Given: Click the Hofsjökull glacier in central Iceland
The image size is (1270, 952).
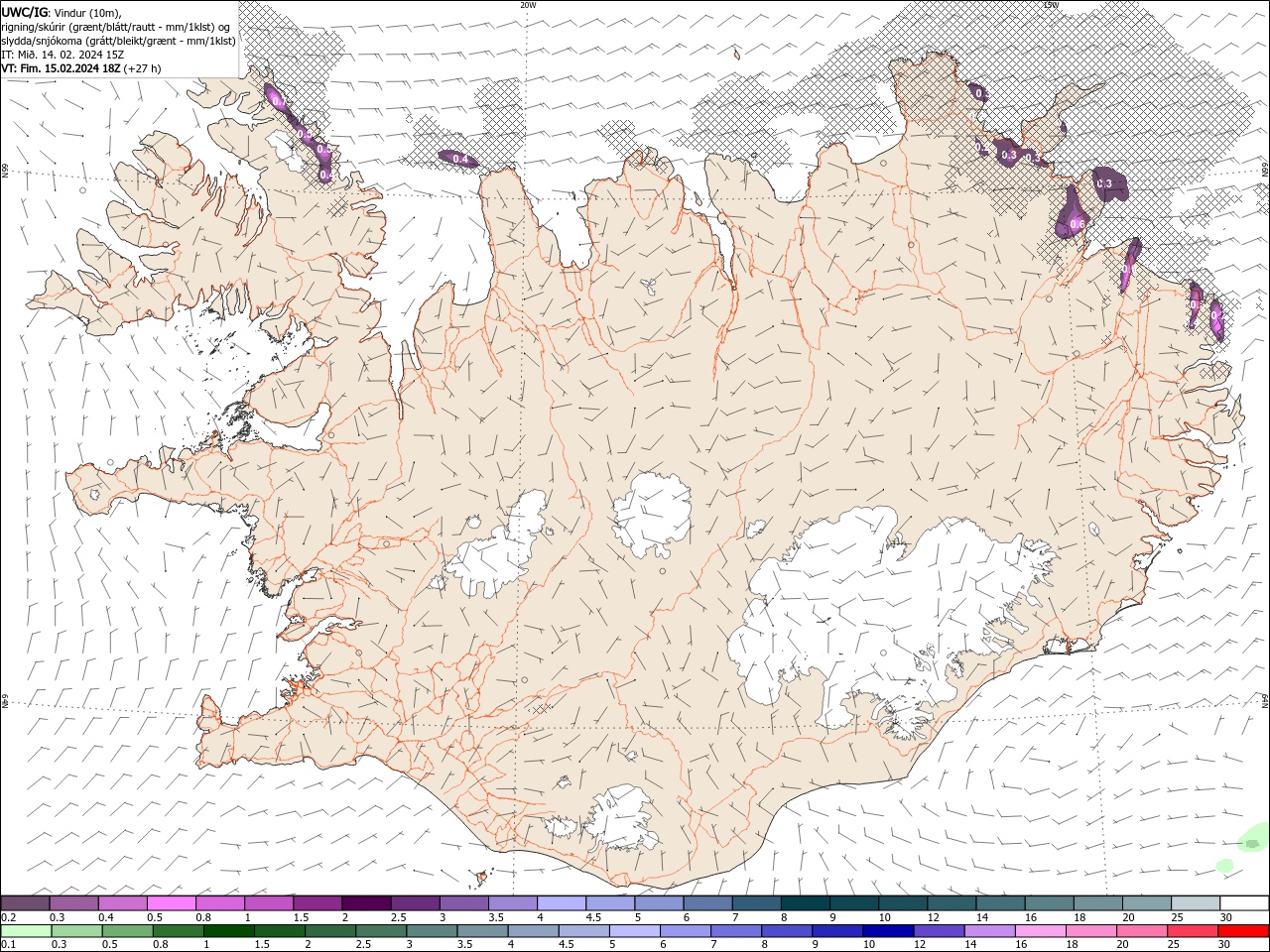Looking at the screenshot, I should (652, 516).
